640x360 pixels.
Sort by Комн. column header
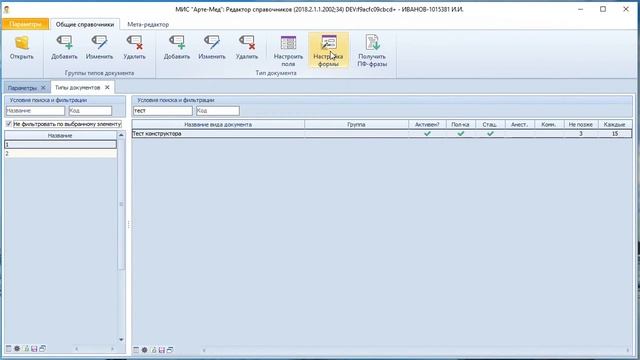(549, 124)
